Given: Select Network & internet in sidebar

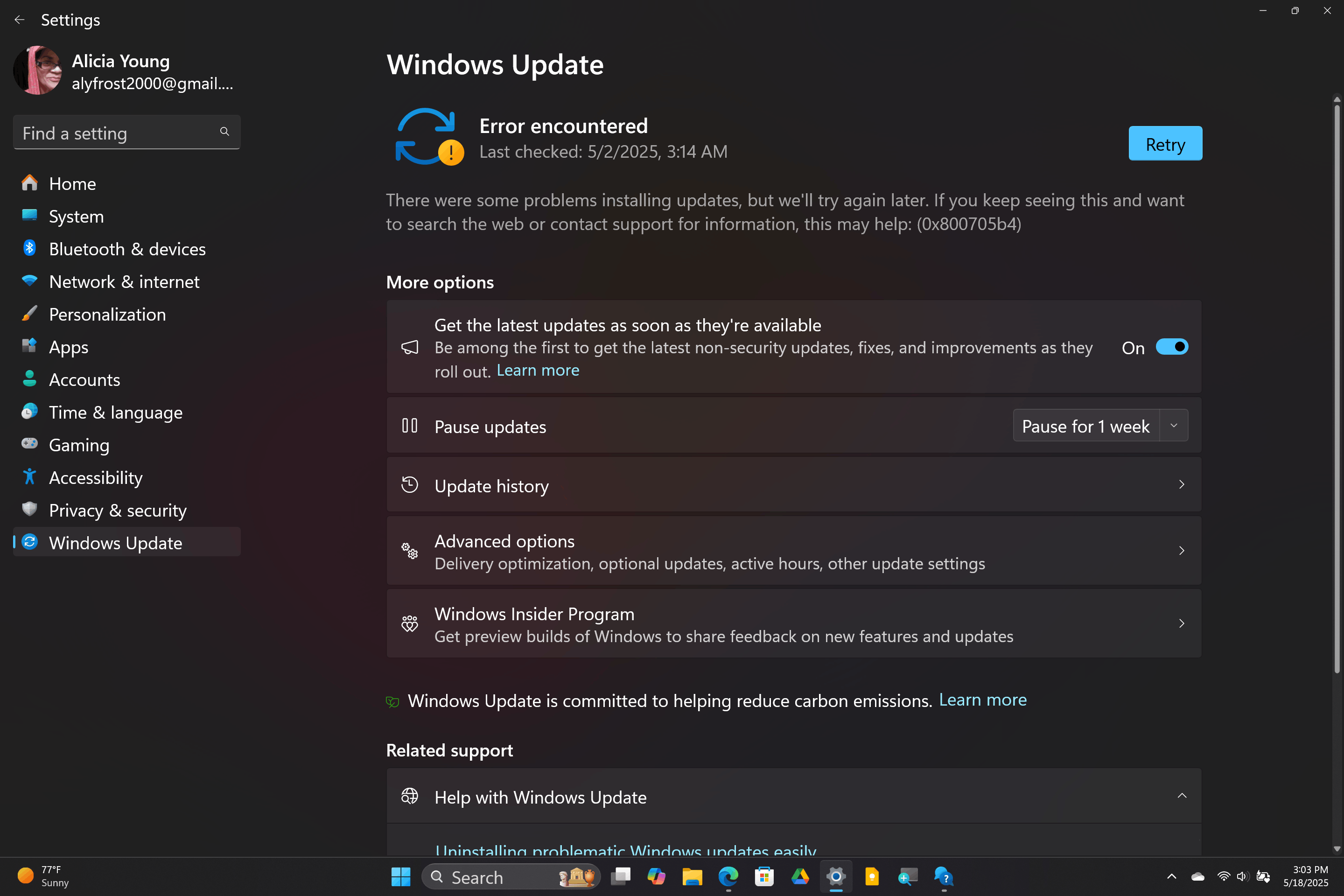Looking at the screenshot, I should (124, 282).
